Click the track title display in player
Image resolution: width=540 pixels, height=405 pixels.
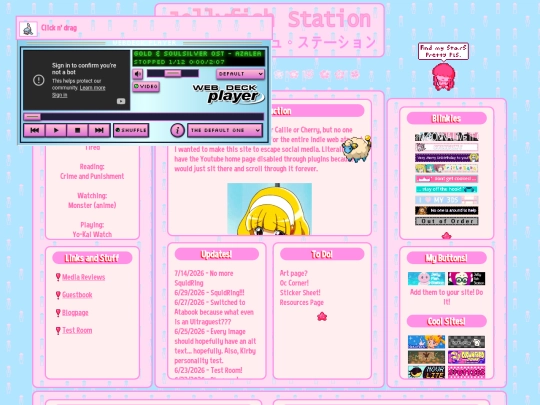(x=198, y=54)
